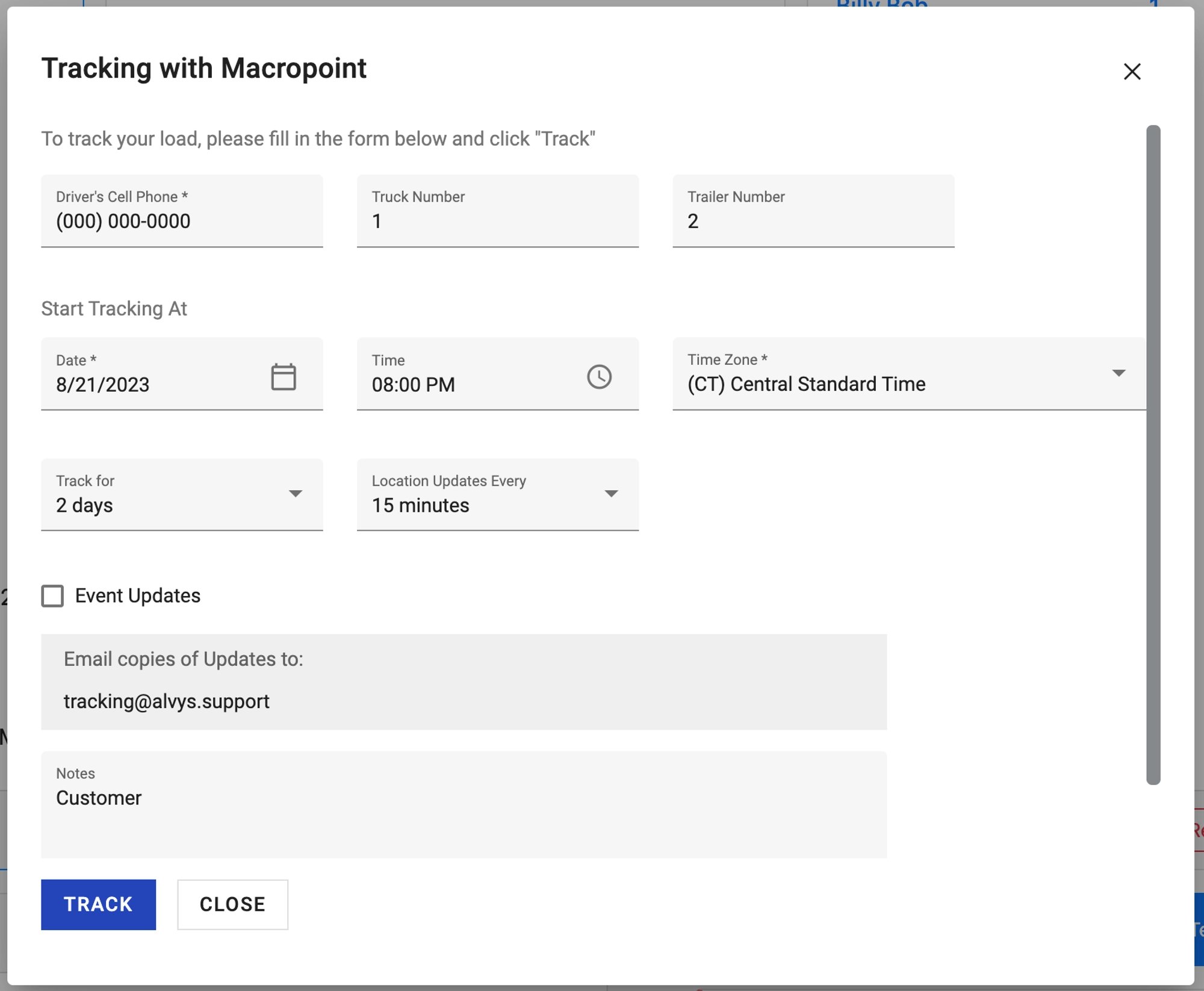
Task: Close the Macopoint dialog with the X icon
Action: [1132, 72]
